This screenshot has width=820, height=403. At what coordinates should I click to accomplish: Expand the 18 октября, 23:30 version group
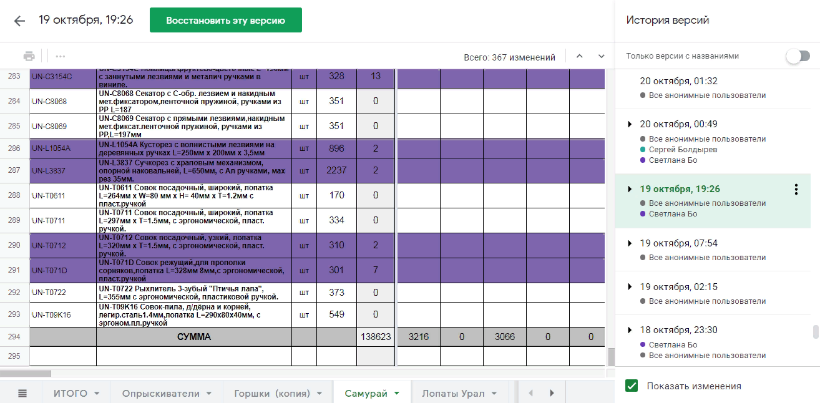click(x=629, y=329)
